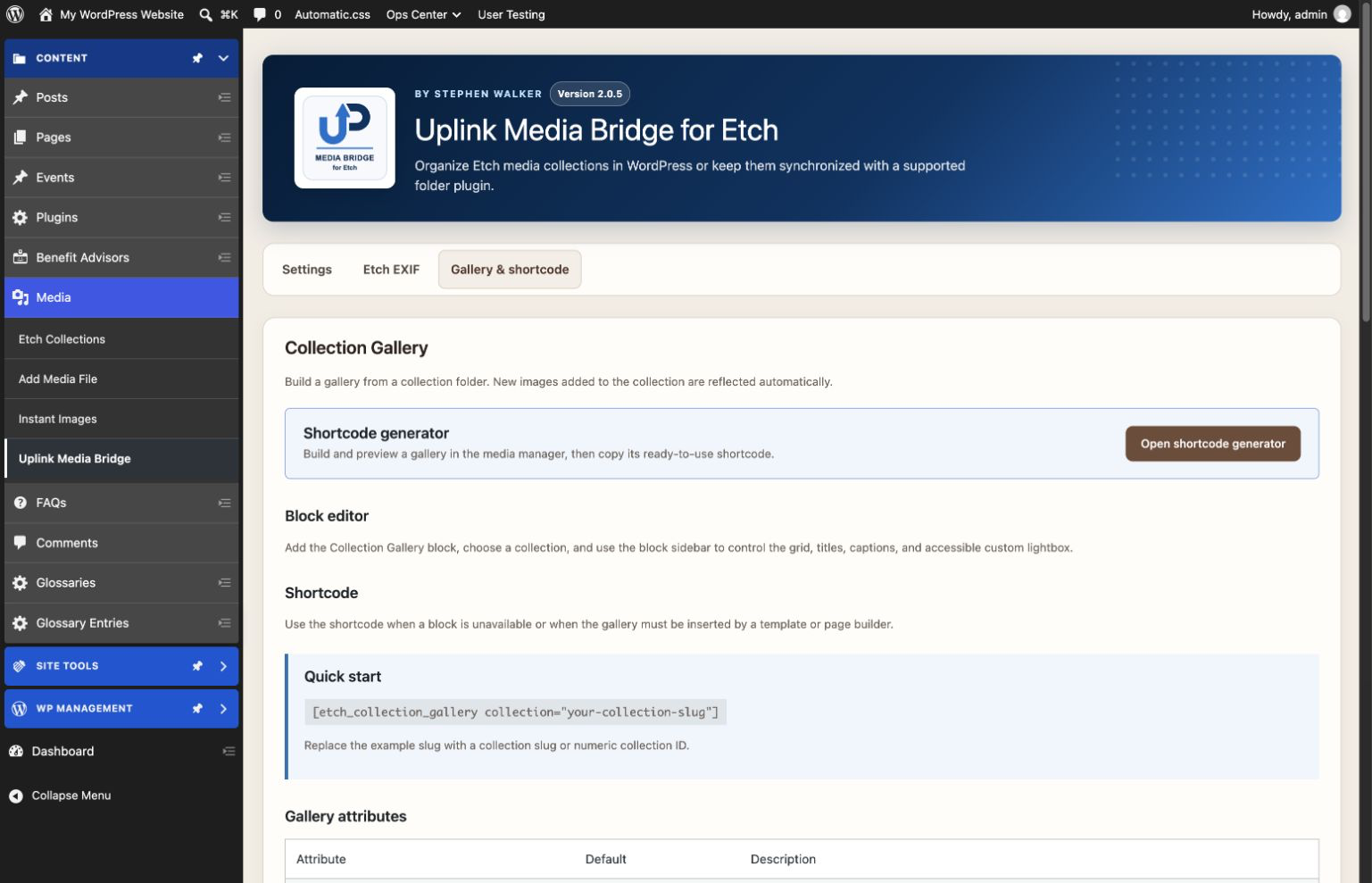Click the Comments speech bubble icon in sidebar

point(20,543)
